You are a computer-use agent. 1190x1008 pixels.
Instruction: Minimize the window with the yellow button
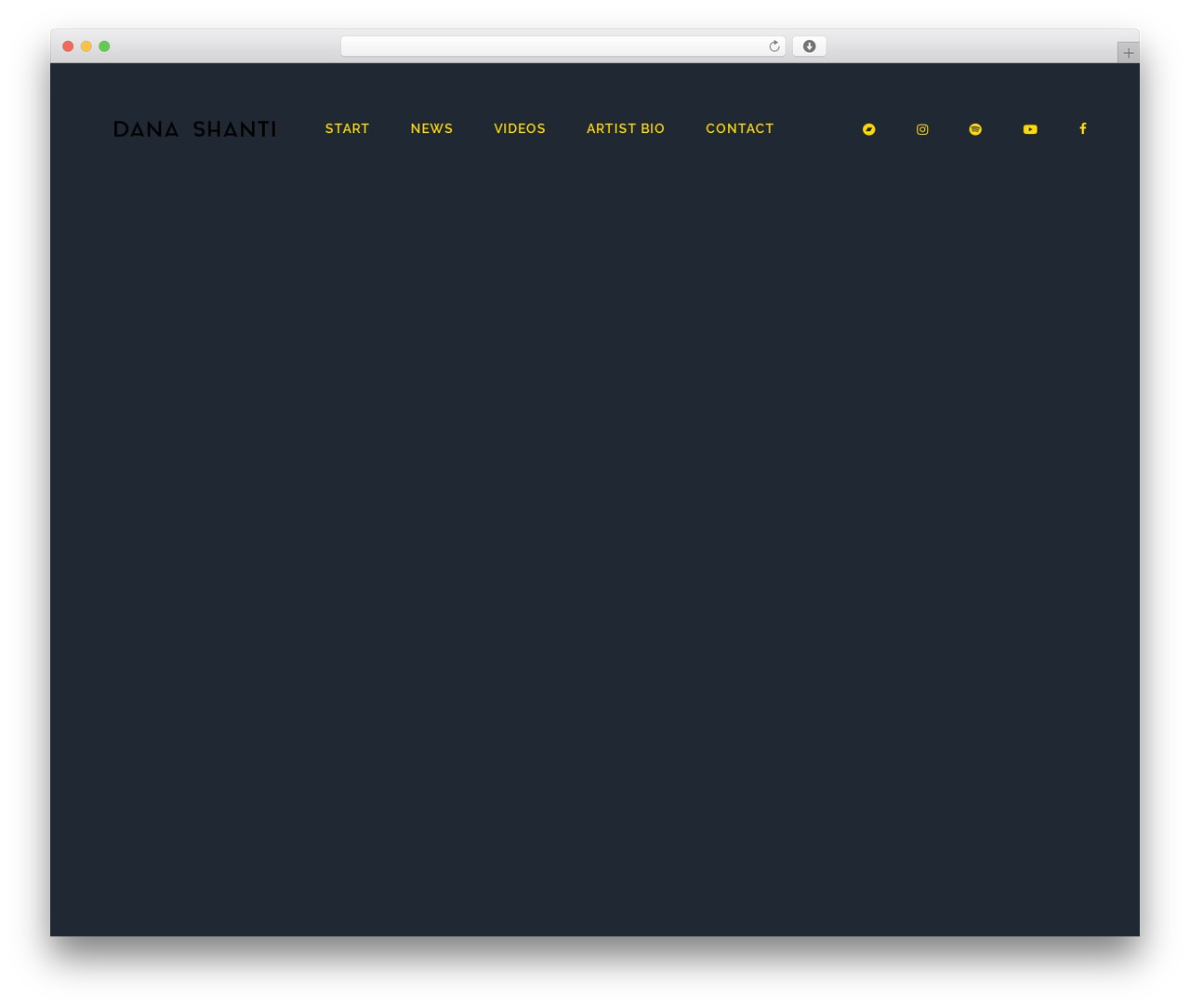pos(86,46)
